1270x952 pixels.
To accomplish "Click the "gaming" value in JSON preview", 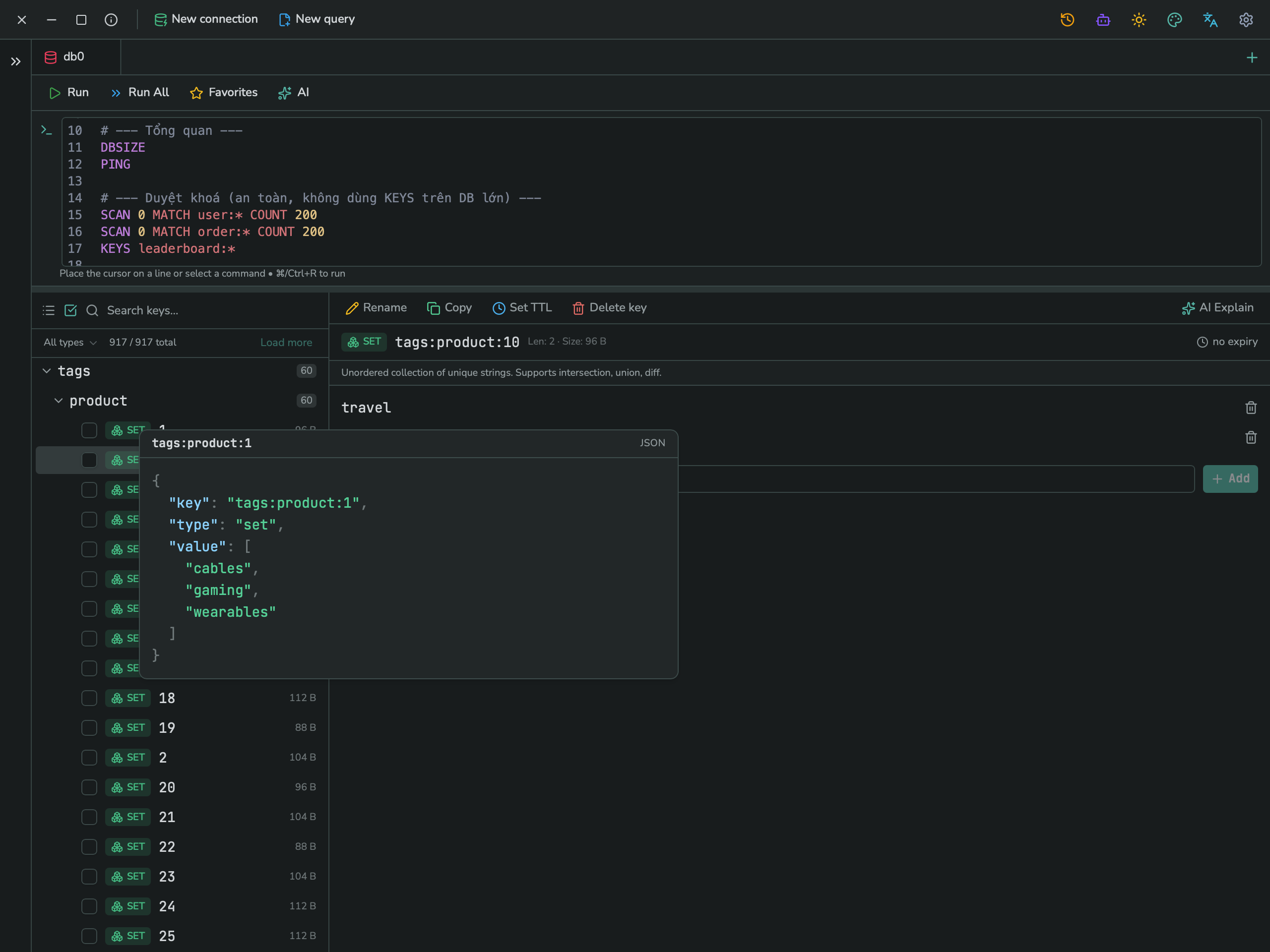I will click(x=218, y=591).
